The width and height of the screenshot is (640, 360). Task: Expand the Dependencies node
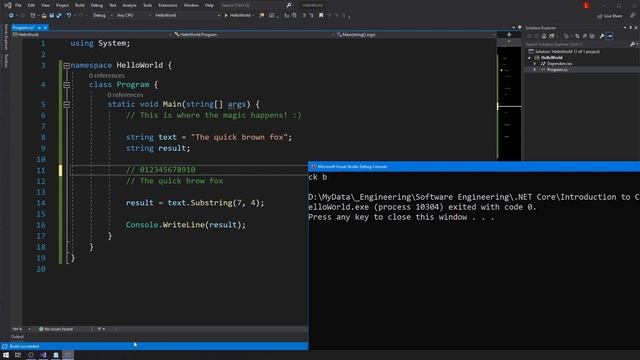click(x=535, y=64)
